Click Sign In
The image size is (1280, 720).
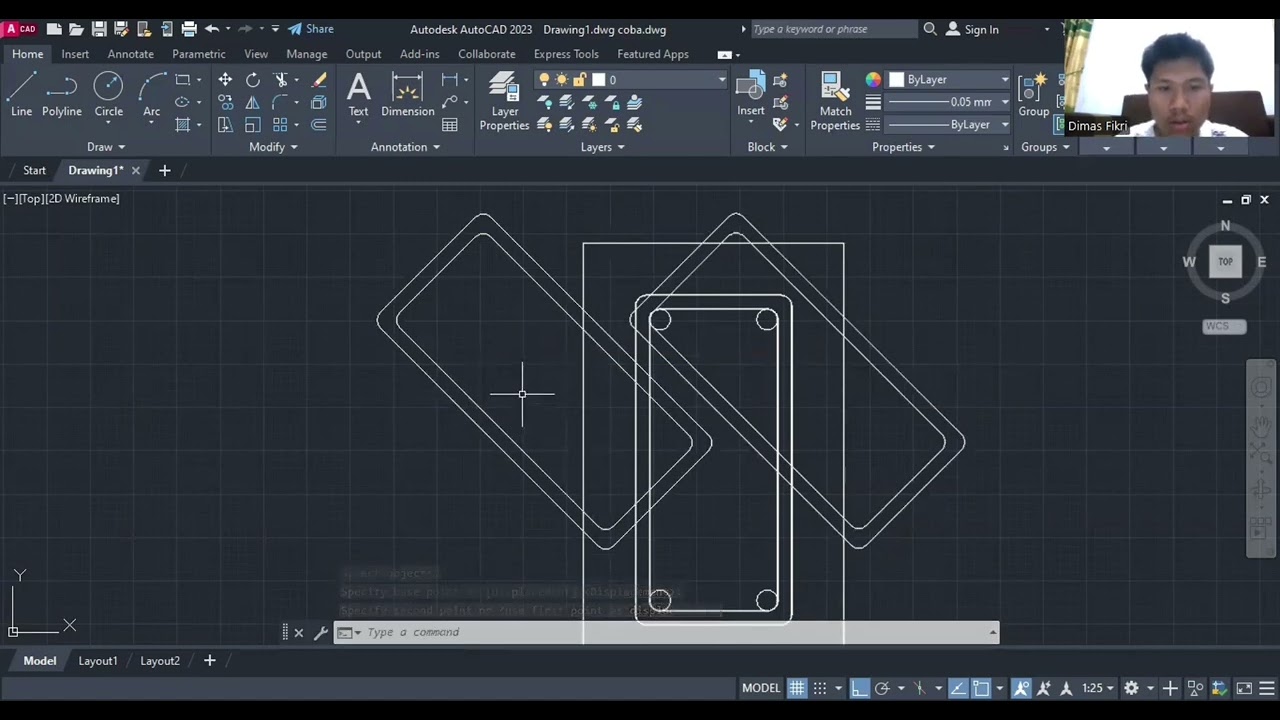click(973, 29)
